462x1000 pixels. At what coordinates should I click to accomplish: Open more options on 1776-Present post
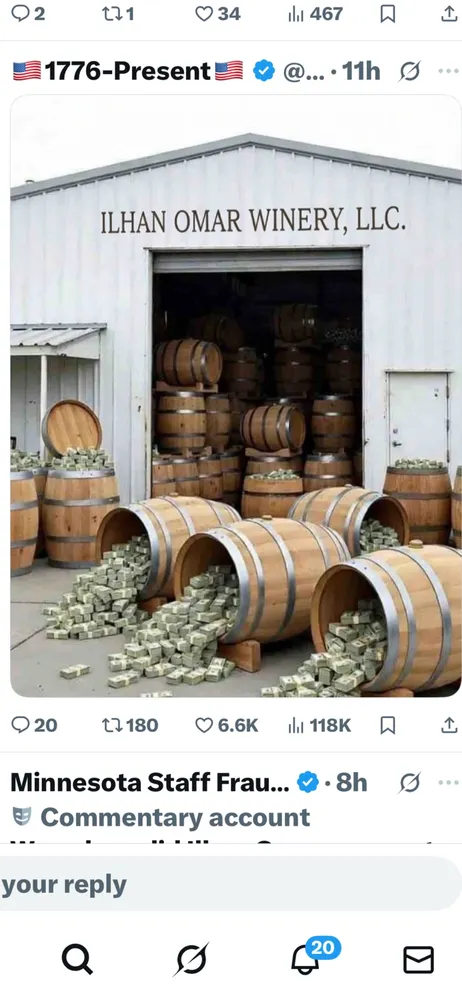(449, 71)
